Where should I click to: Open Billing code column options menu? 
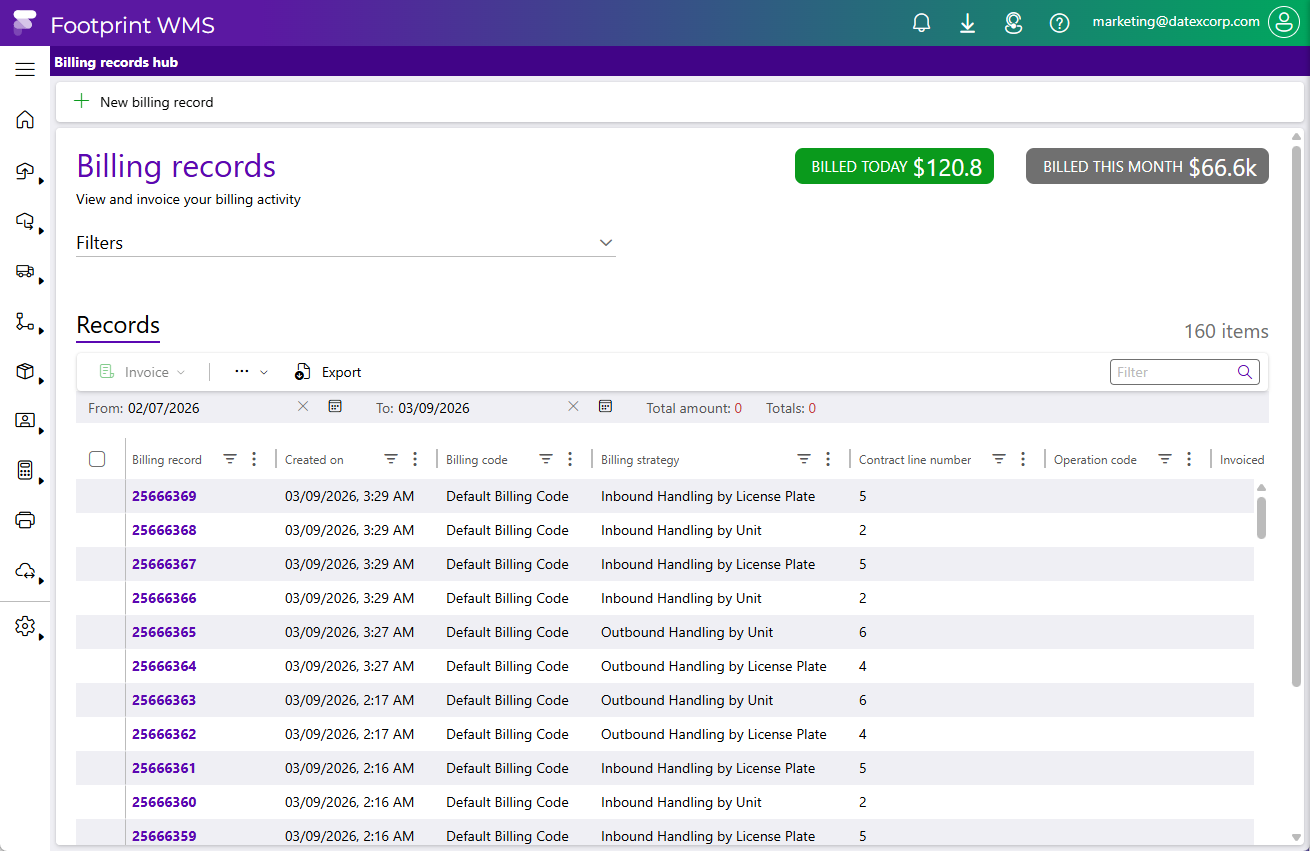point(570,459)
